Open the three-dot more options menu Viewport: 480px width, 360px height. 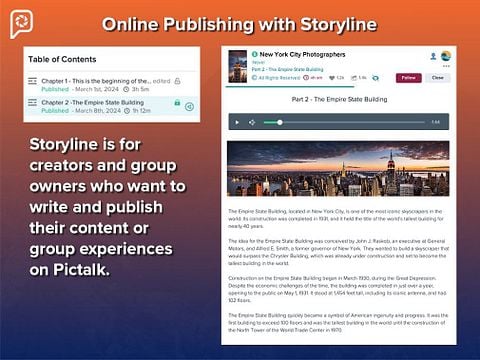(x=446, y=66)
